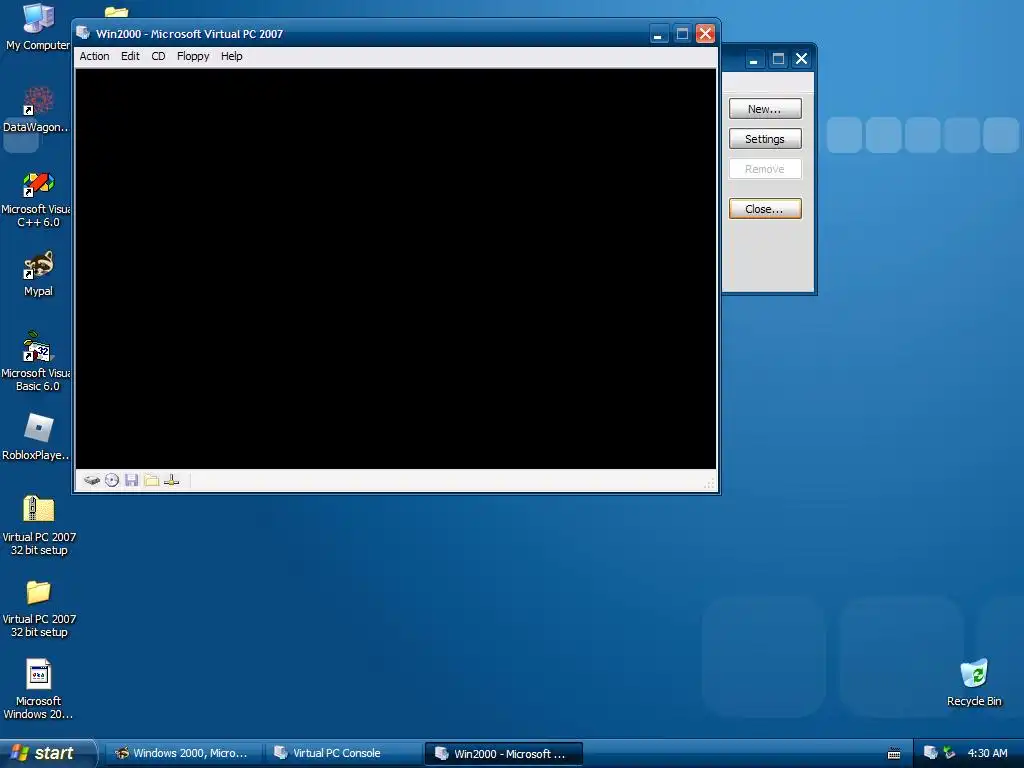Click Settings in Virtual PC Console
The image size is (1024, 768).
pyautogui.click(x=765, y=139)
